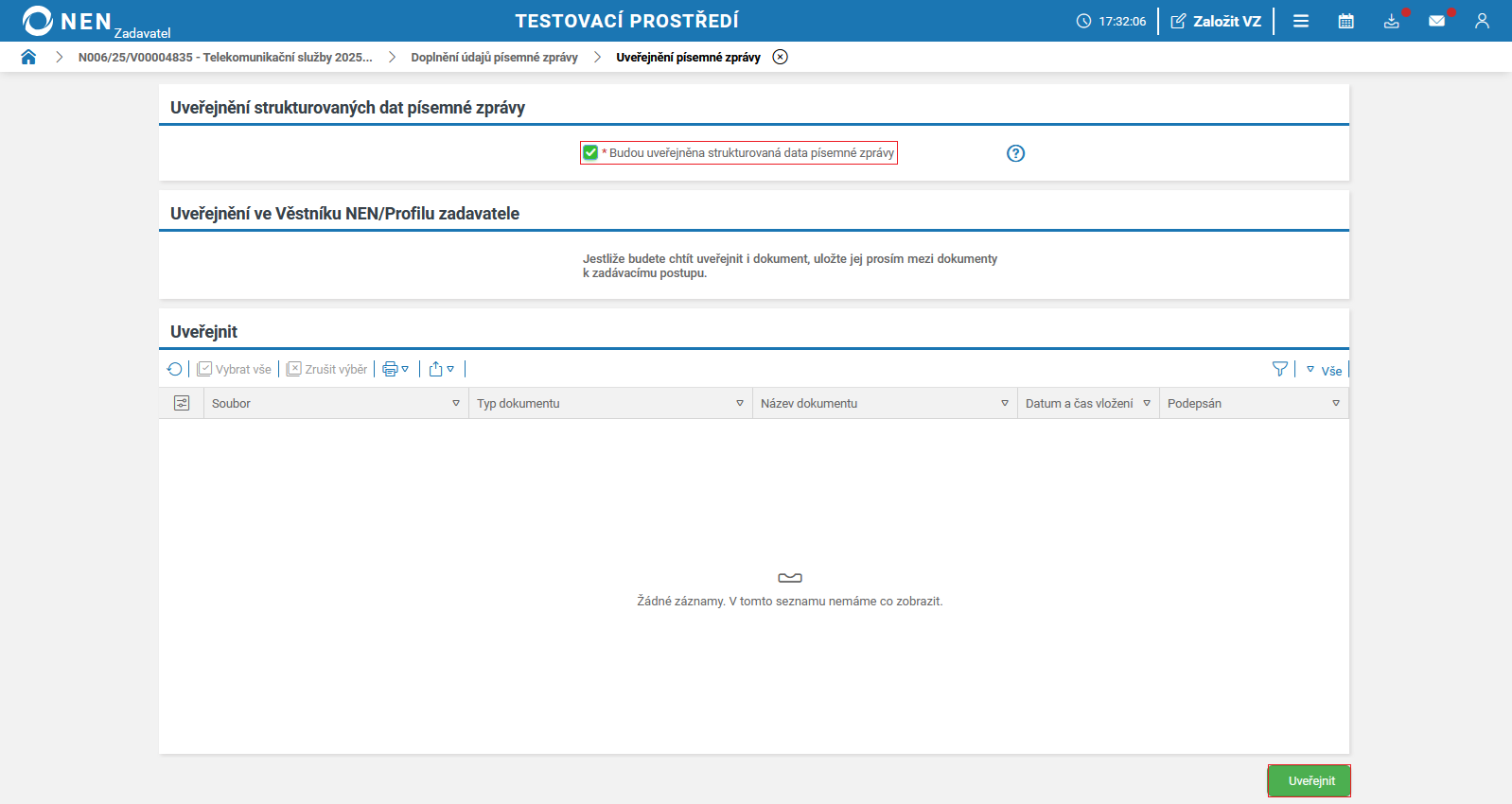Open the messages envelope icon
This screenshot has width=1512, height=804.
pyautogui.click(x=1436, y=21)
